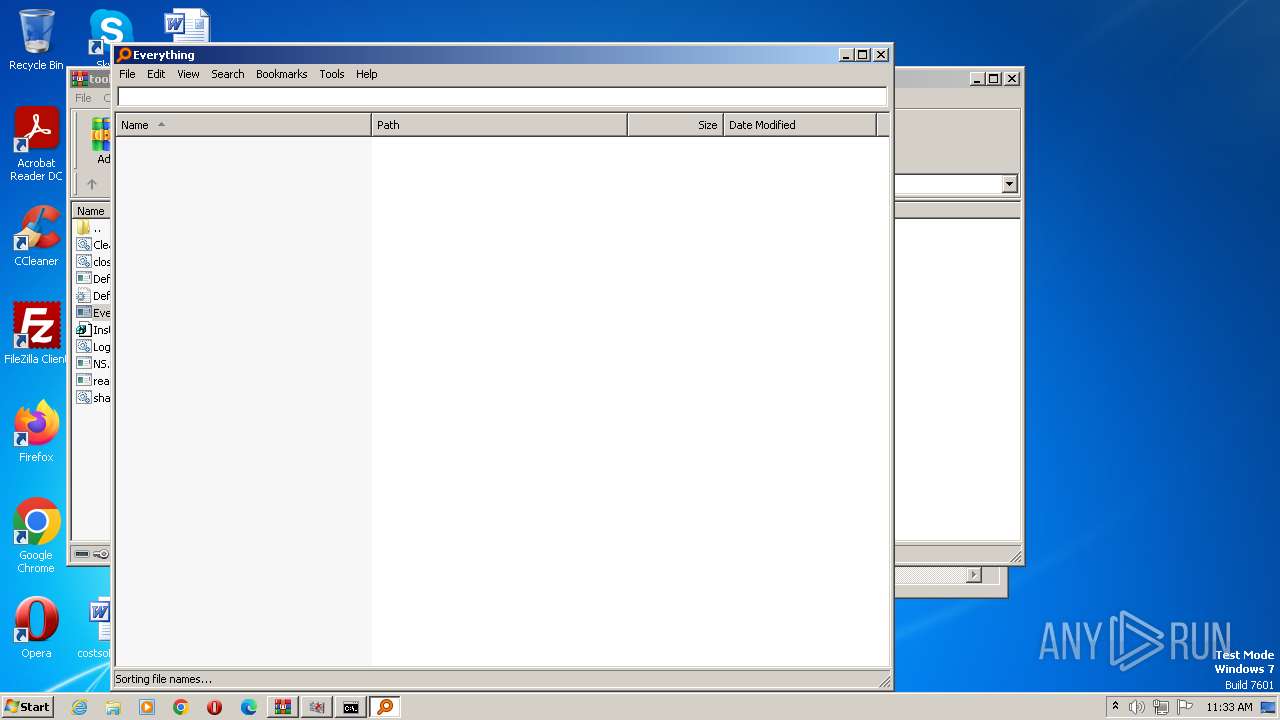Select the 'Log' file row in WinRAR
Viewport: 1280px width, 720px height.
point(93,347)
